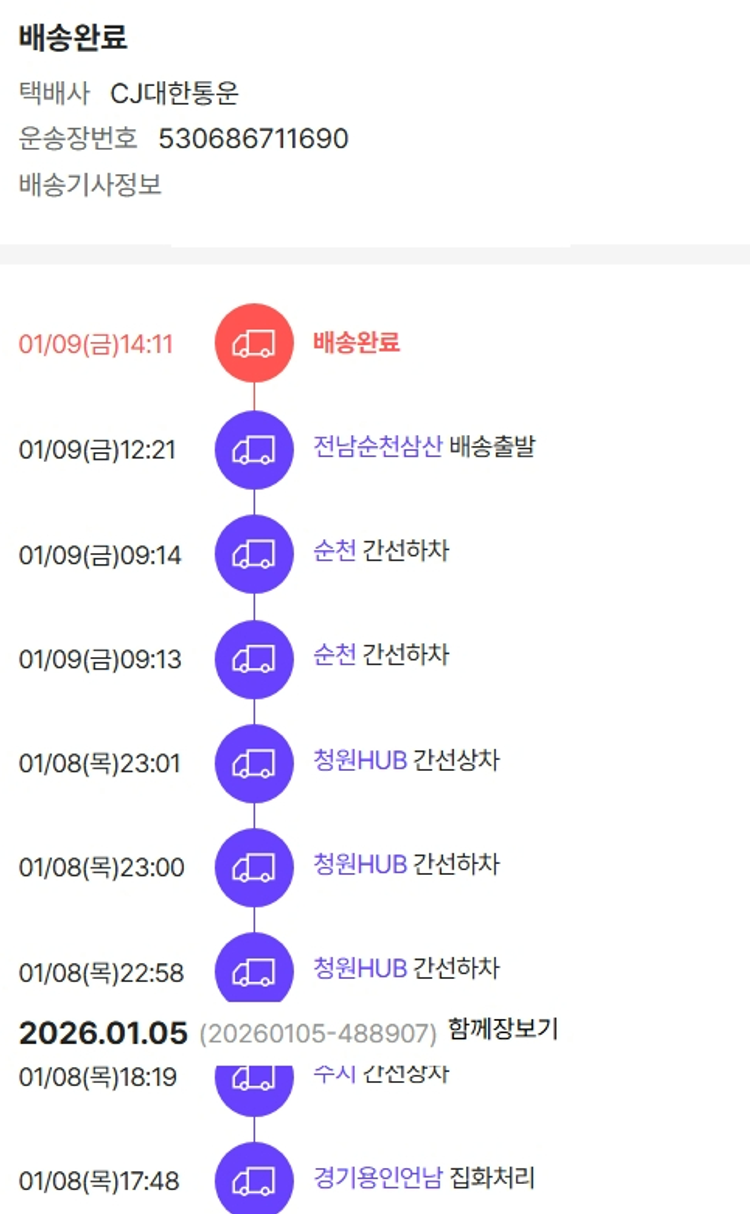
Task: Click the red 배송완료 status text
Action: 356,342
